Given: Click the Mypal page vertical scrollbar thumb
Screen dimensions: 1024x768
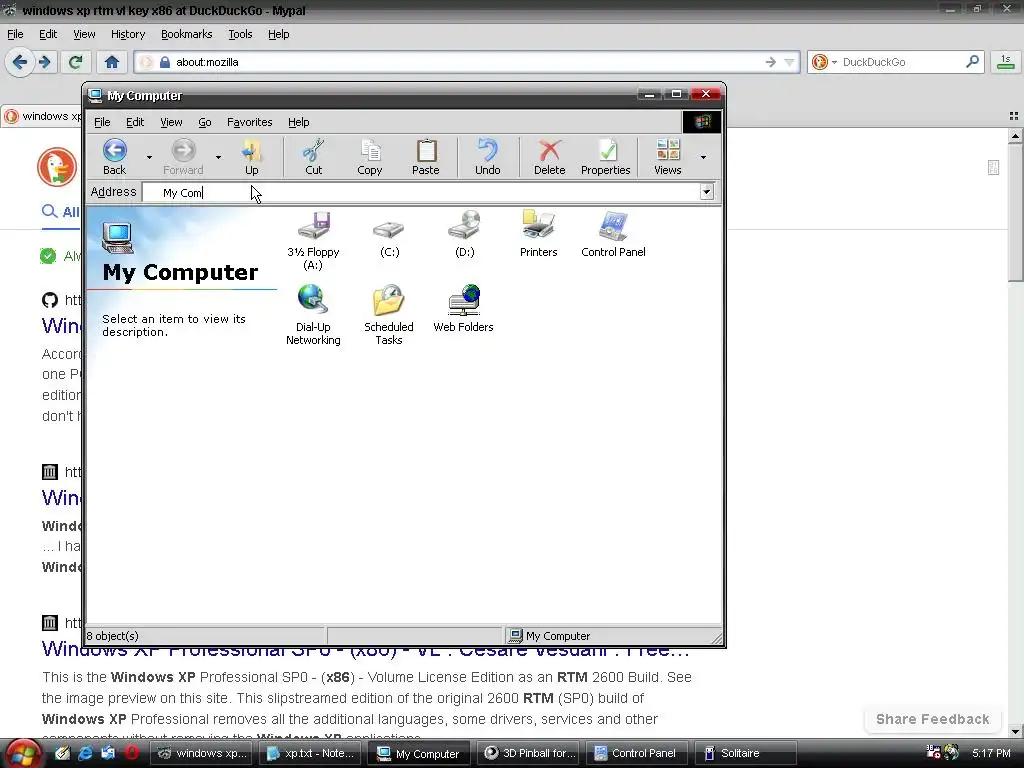Looking at the screenshot, I should point(1015,212).
